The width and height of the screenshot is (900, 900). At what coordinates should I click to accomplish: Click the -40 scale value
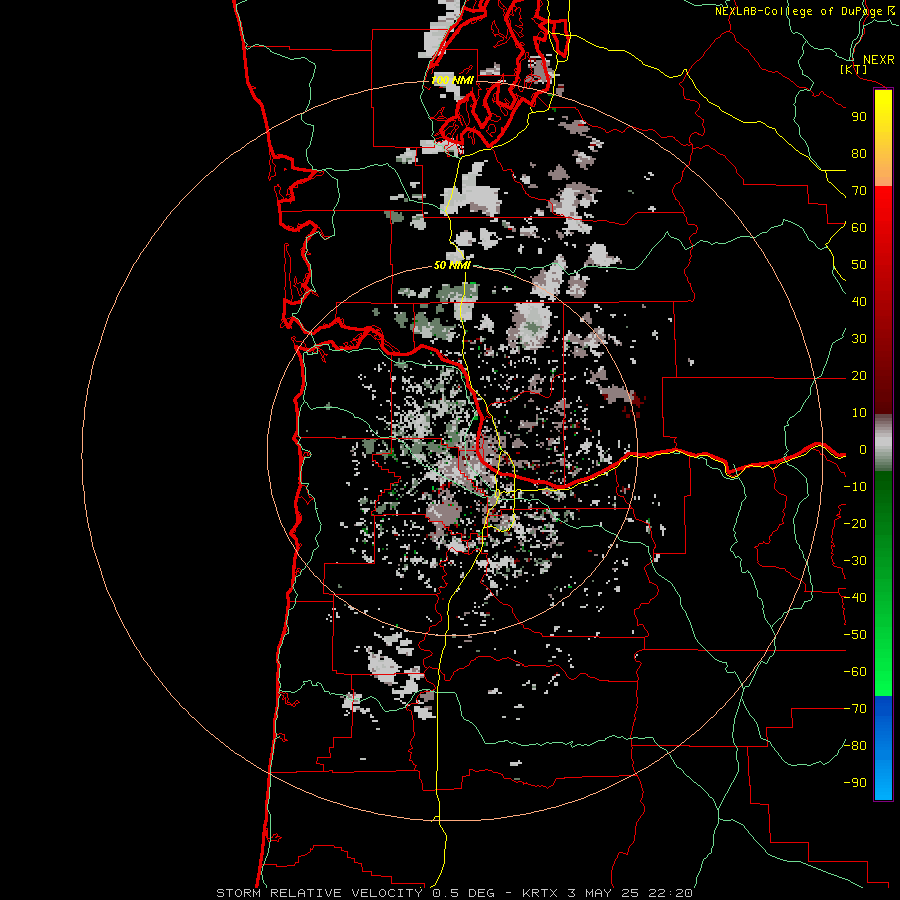tap(855, 598)
